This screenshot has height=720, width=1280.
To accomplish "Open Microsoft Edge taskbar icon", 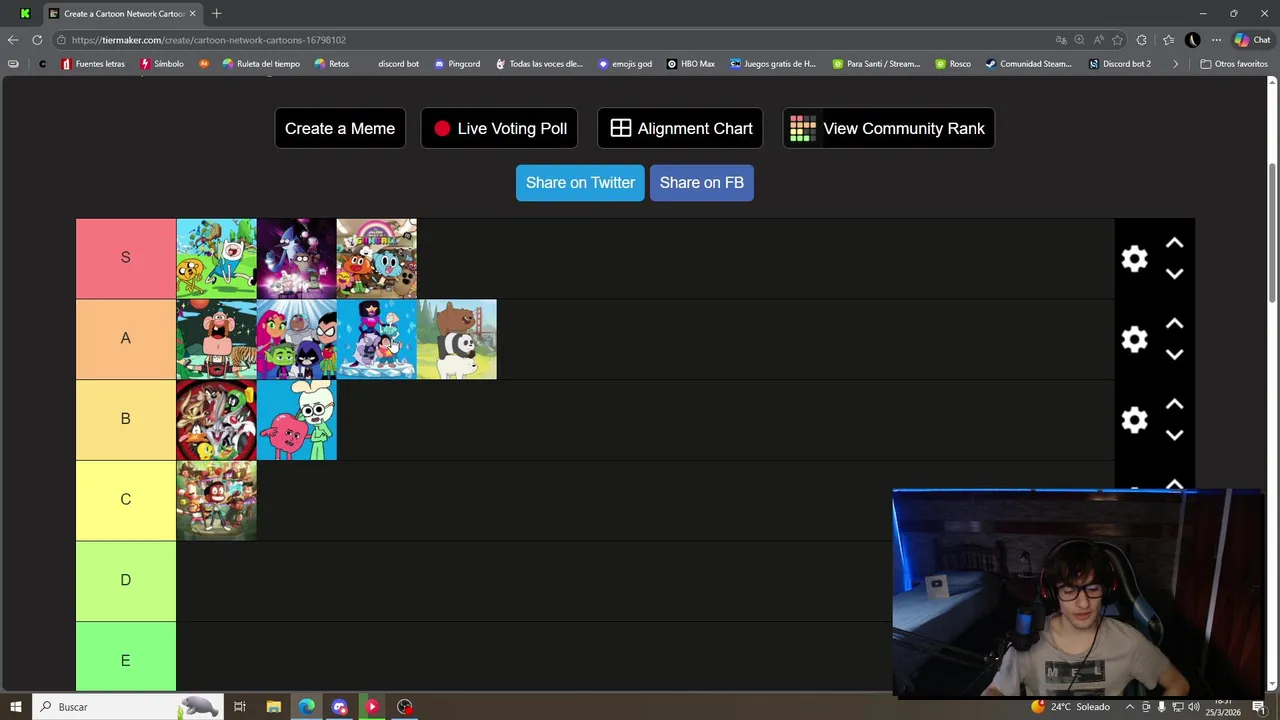I will pos(306,707).
